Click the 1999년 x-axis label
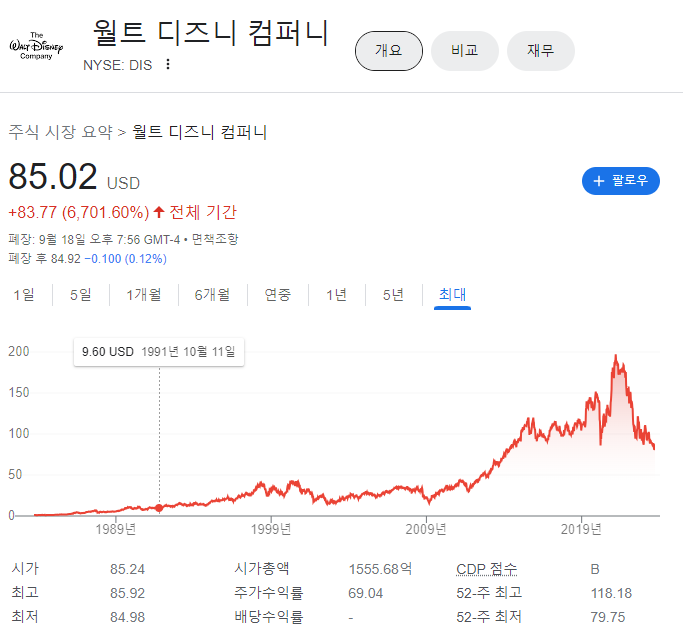683x633 pixels. point(271,529)
